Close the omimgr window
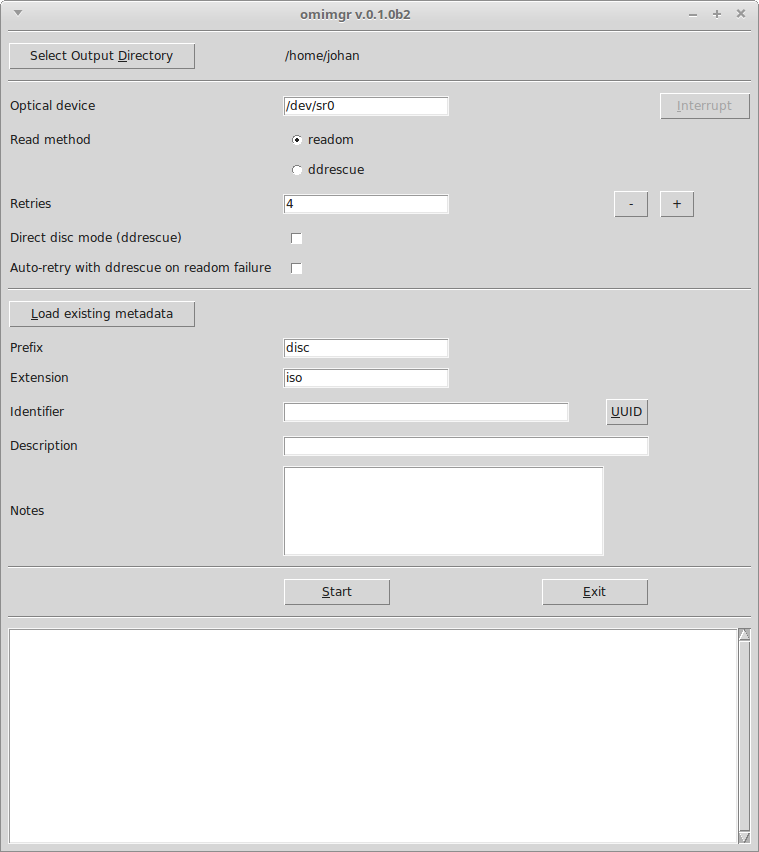Image resolution: width=759 pixels, height=852 pixels. pyautogui.click(x=741, y=14)
